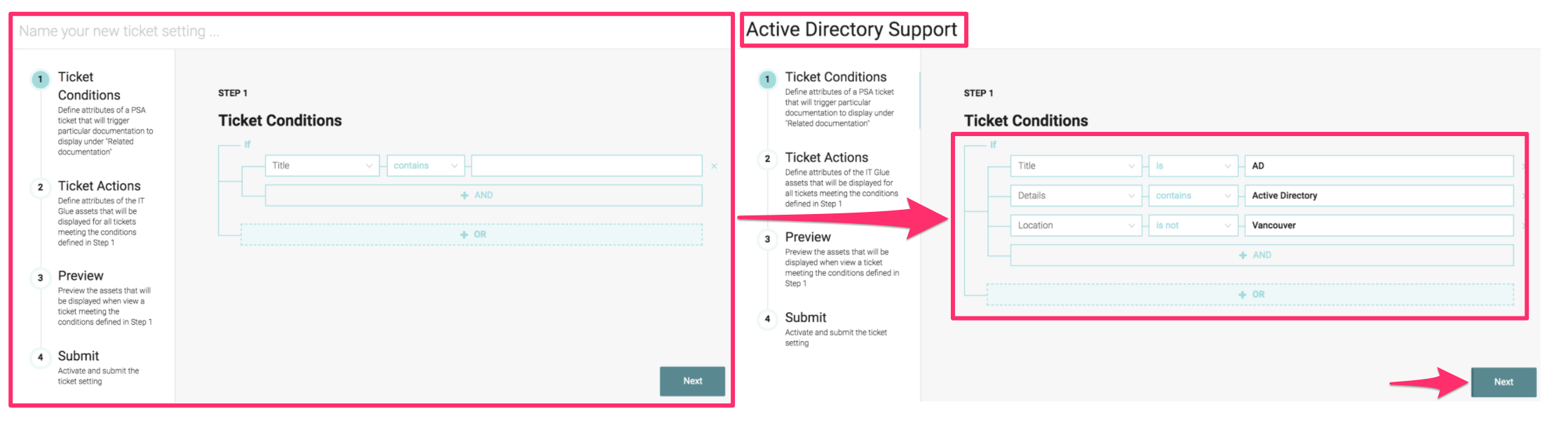Open the Submit step in the Active Directory Support wizard
Viewport: 1568px width, 428px height.
(x=805, y=318)
